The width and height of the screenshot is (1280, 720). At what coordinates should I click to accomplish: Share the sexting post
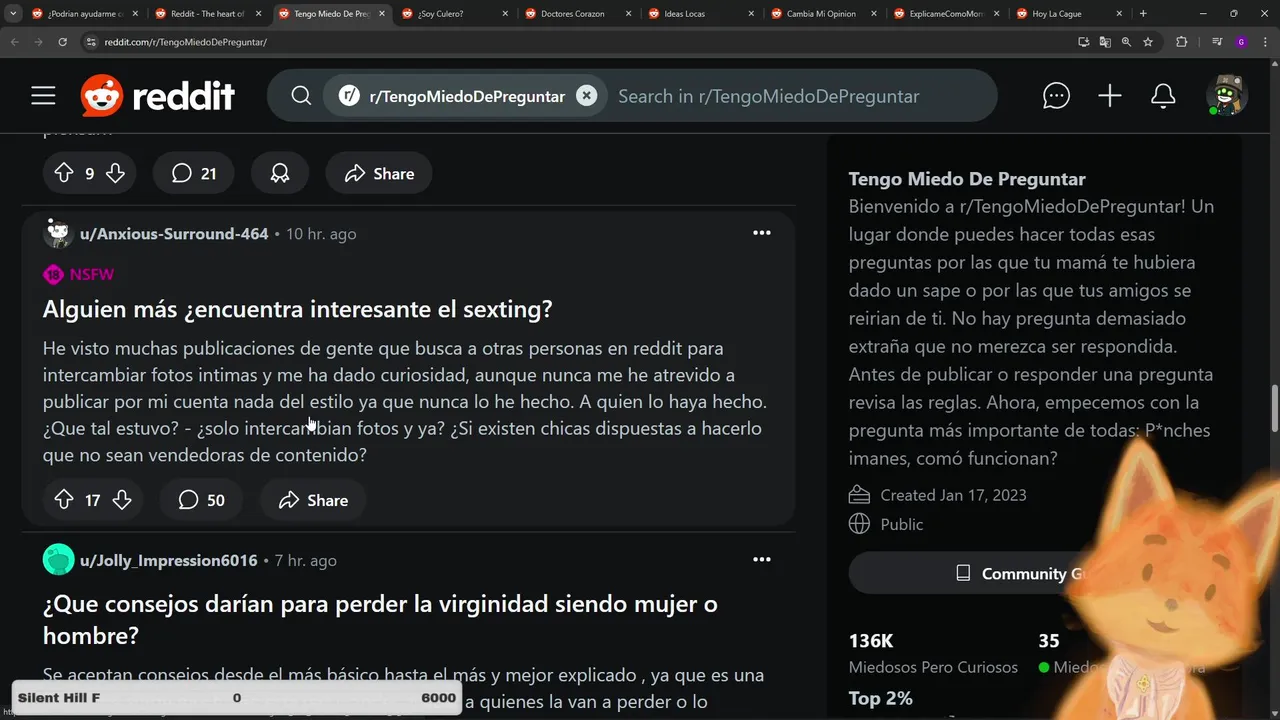pos(313,500)
